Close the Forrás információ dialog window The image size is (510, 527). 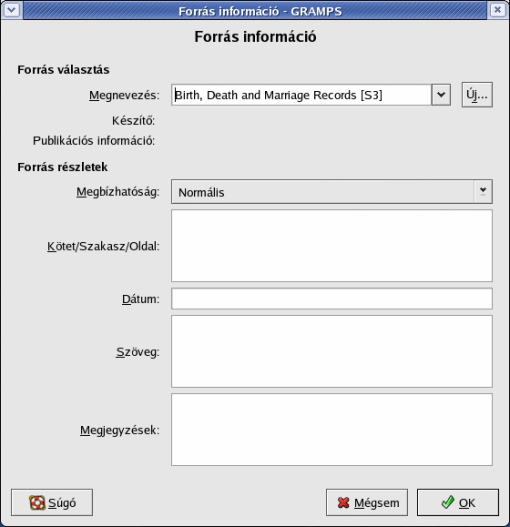click(498, 10)
